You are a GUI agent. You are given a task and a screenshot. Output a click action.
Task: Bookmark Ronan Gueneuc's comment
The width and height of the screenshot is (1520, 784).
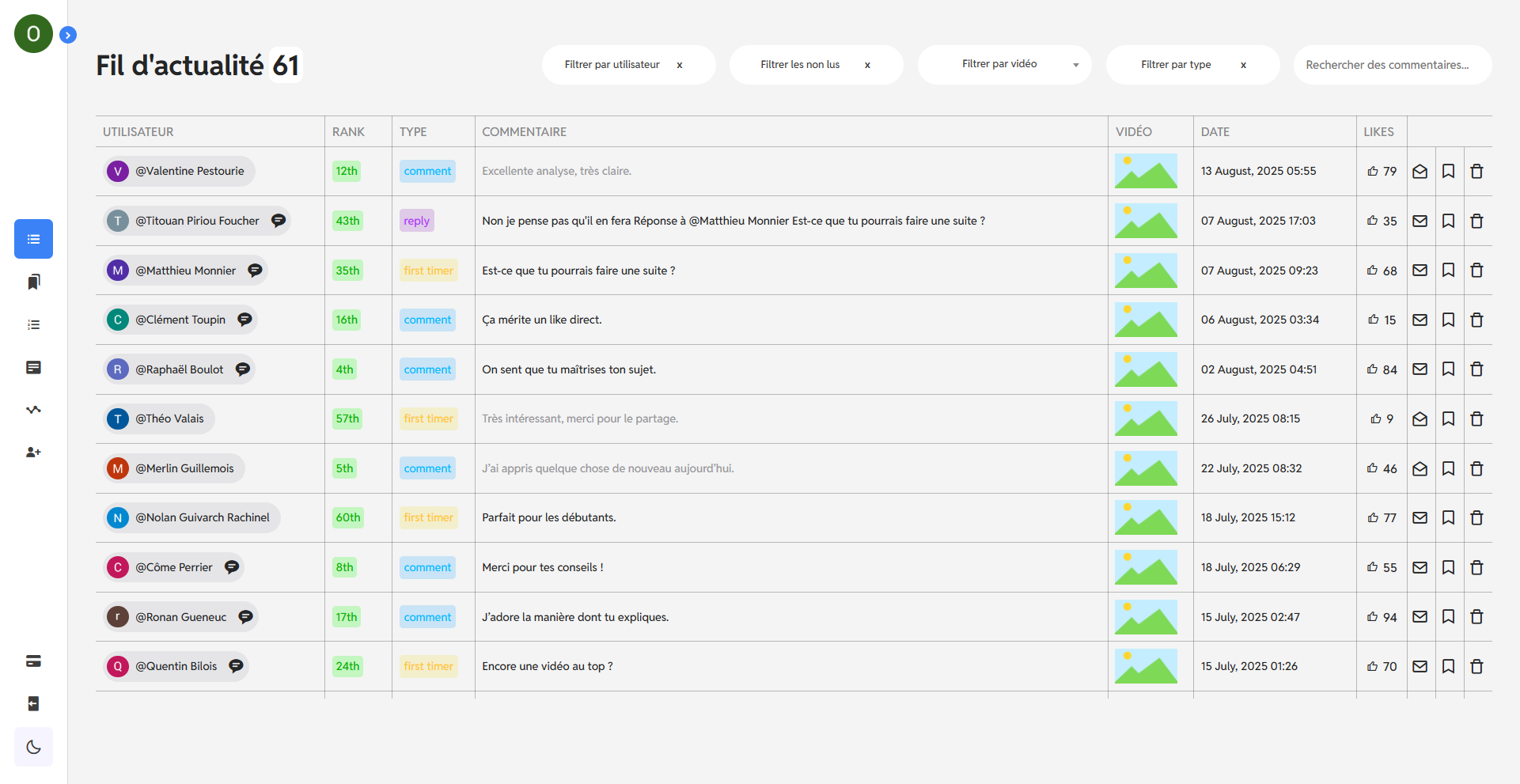1448,616
